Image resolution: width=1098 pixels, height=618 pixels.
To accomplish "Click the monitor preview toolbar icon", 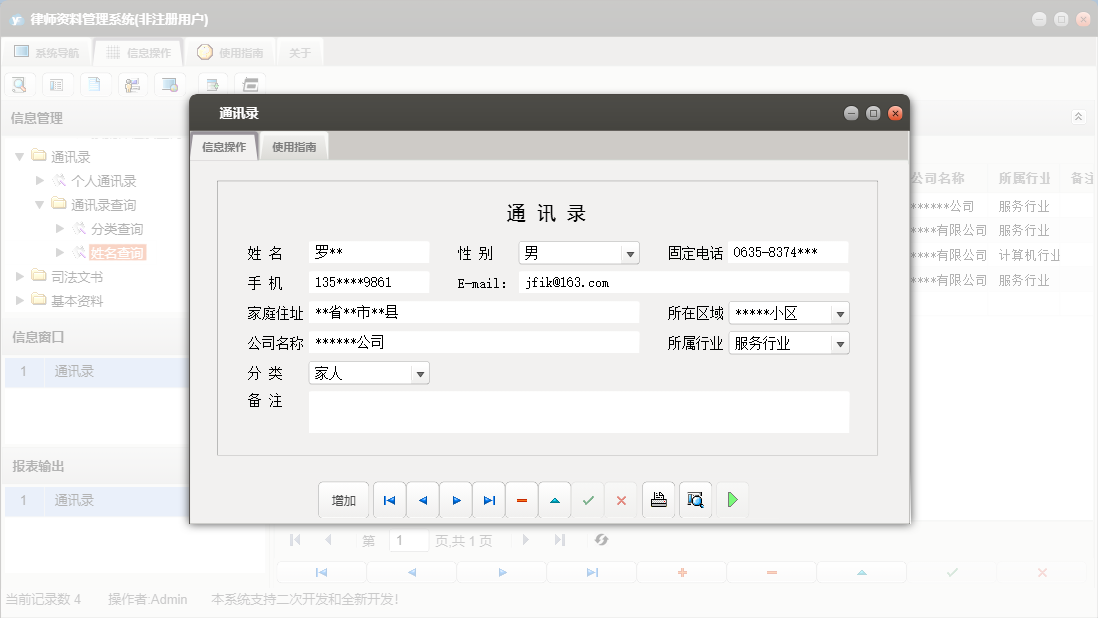I will tap(170, 84).
